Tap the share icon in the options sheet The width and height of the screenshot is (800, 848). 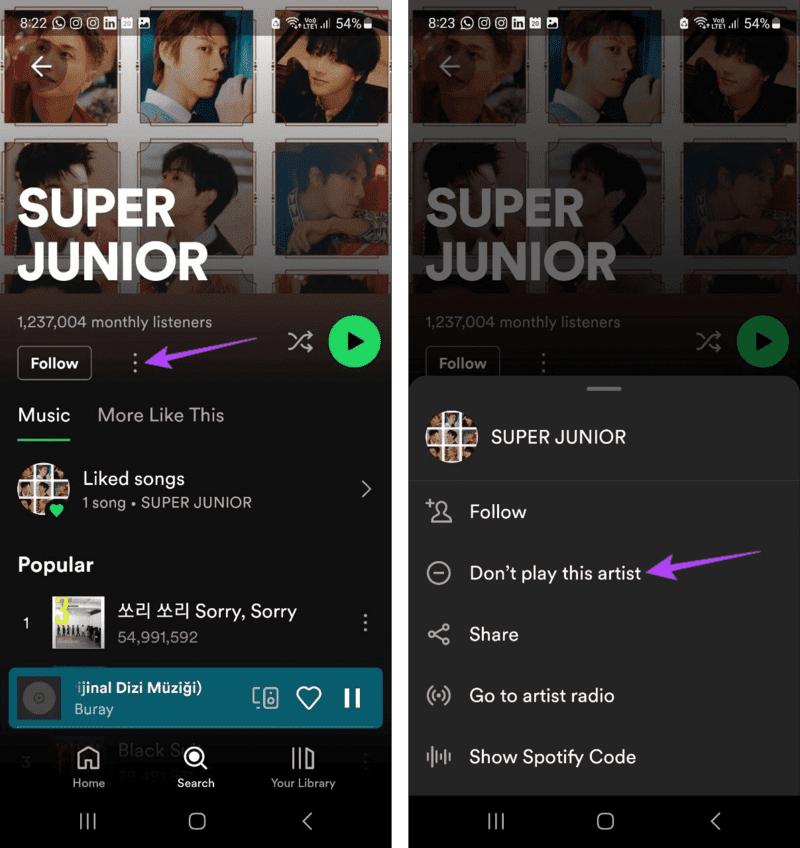click(439, 634)
